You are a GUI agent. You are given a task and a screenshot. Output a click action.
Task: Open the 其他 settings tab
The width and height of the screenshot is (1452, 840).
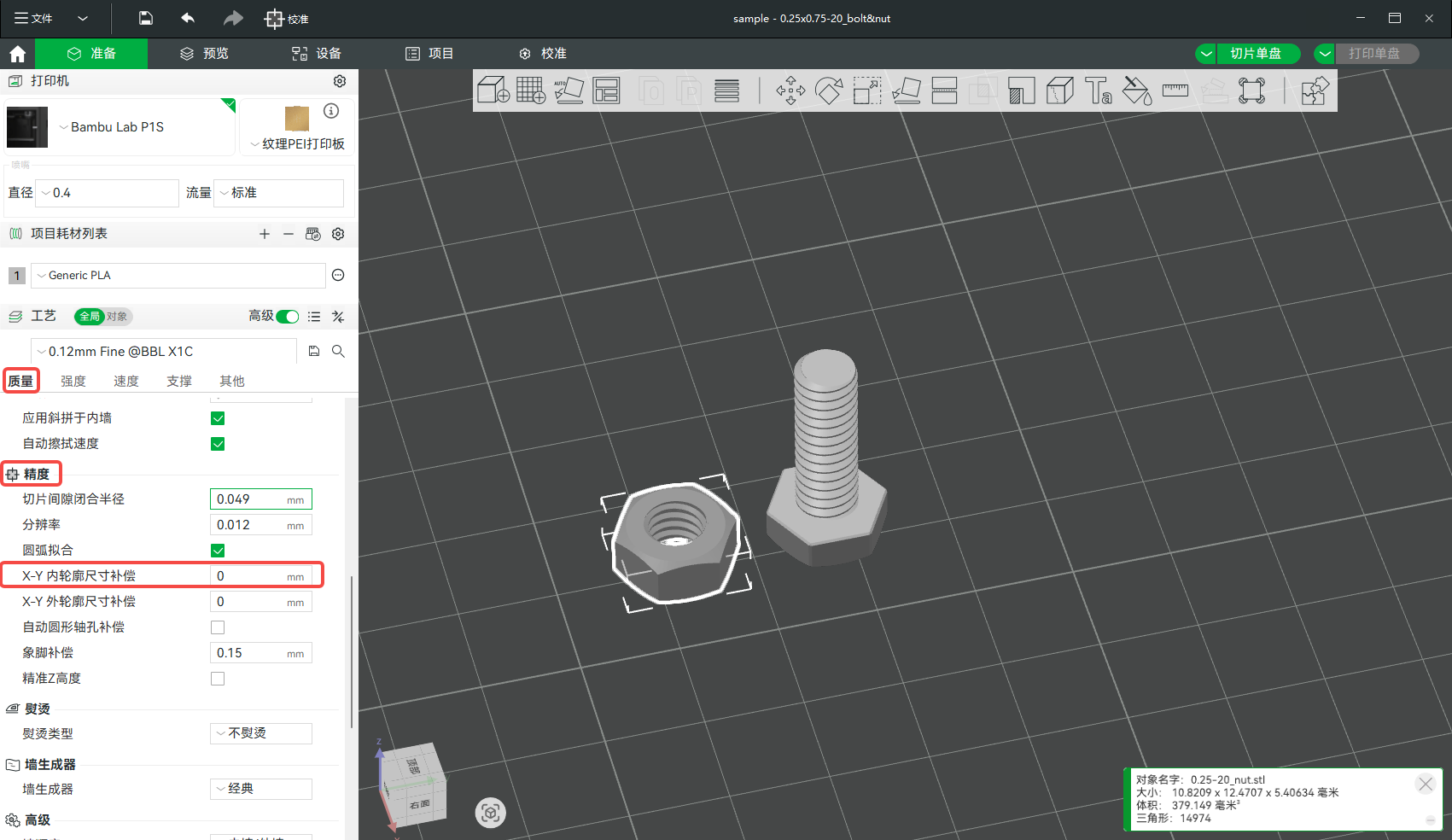232,382
